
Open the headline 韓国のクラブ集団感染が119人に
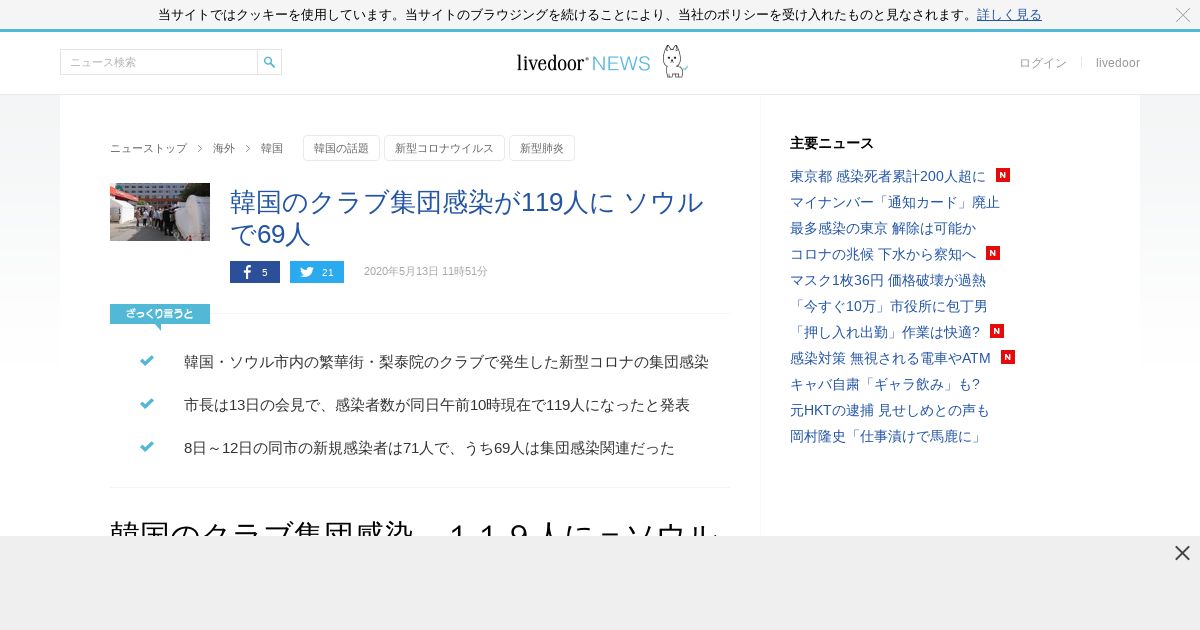point(467,218)
